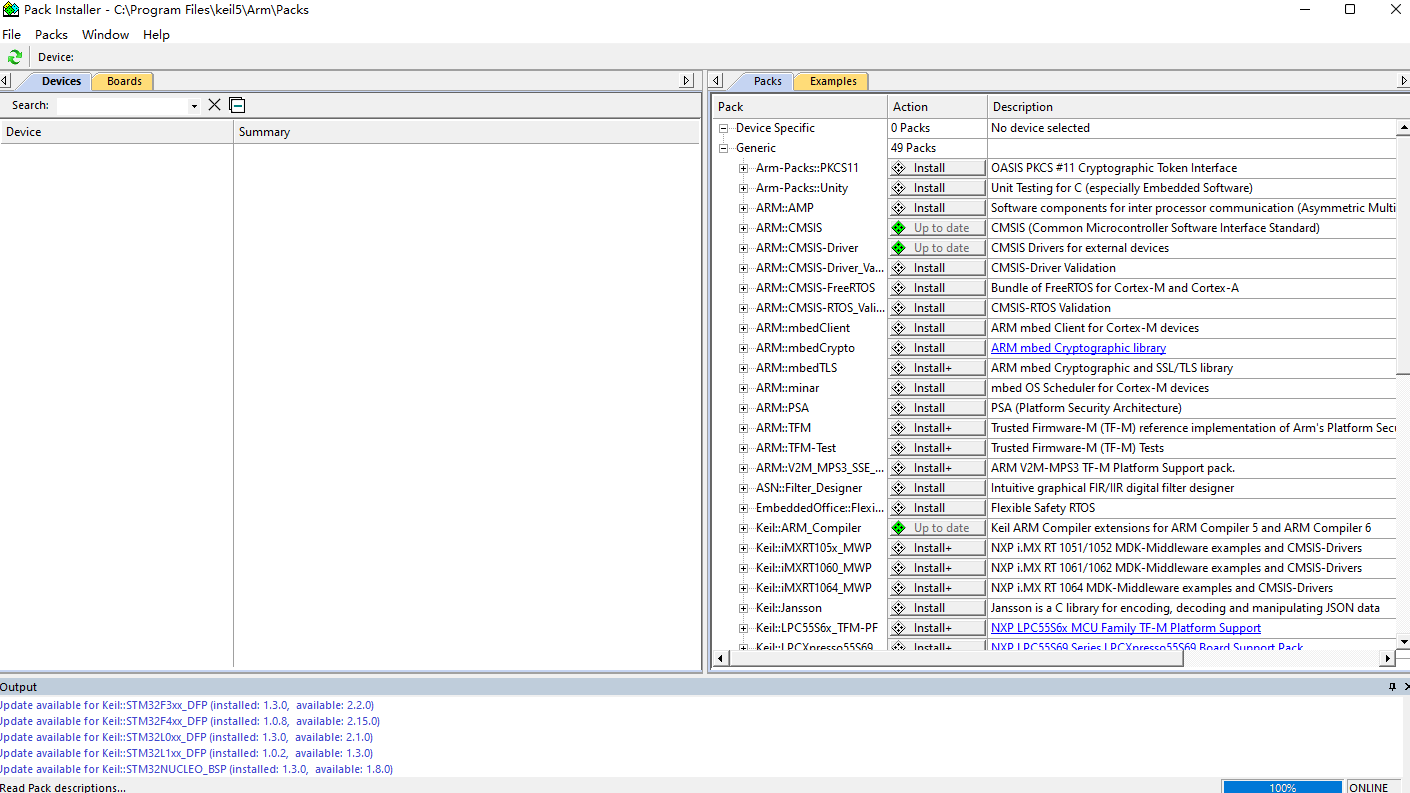Switch to the Packs tab
Viewport: 1410px width, 793px height.
[767, 81]
